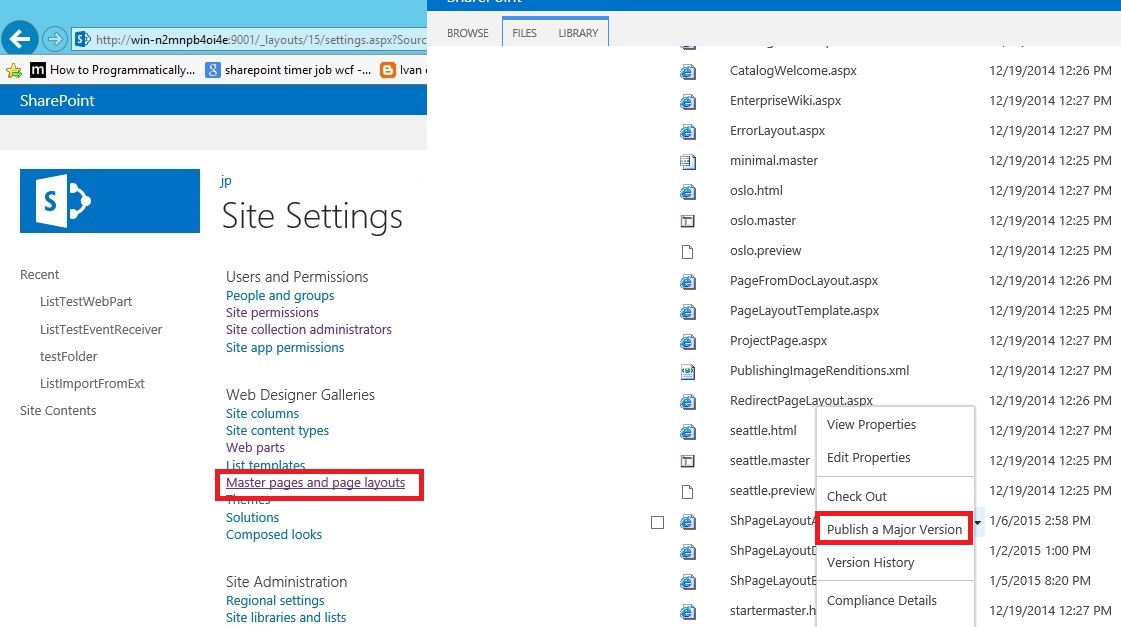
Task: Open dropdown arrow beside ShPageLayoutA item
Action: (x=977, y=523)
